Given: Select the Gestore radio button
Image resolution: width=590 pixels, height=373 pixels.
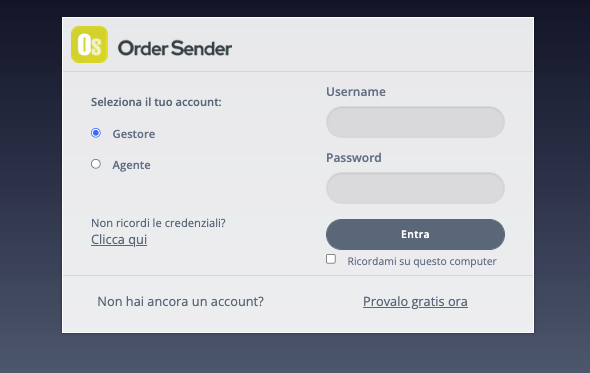Looking at the screenshot, I should (x=96, y=133).
